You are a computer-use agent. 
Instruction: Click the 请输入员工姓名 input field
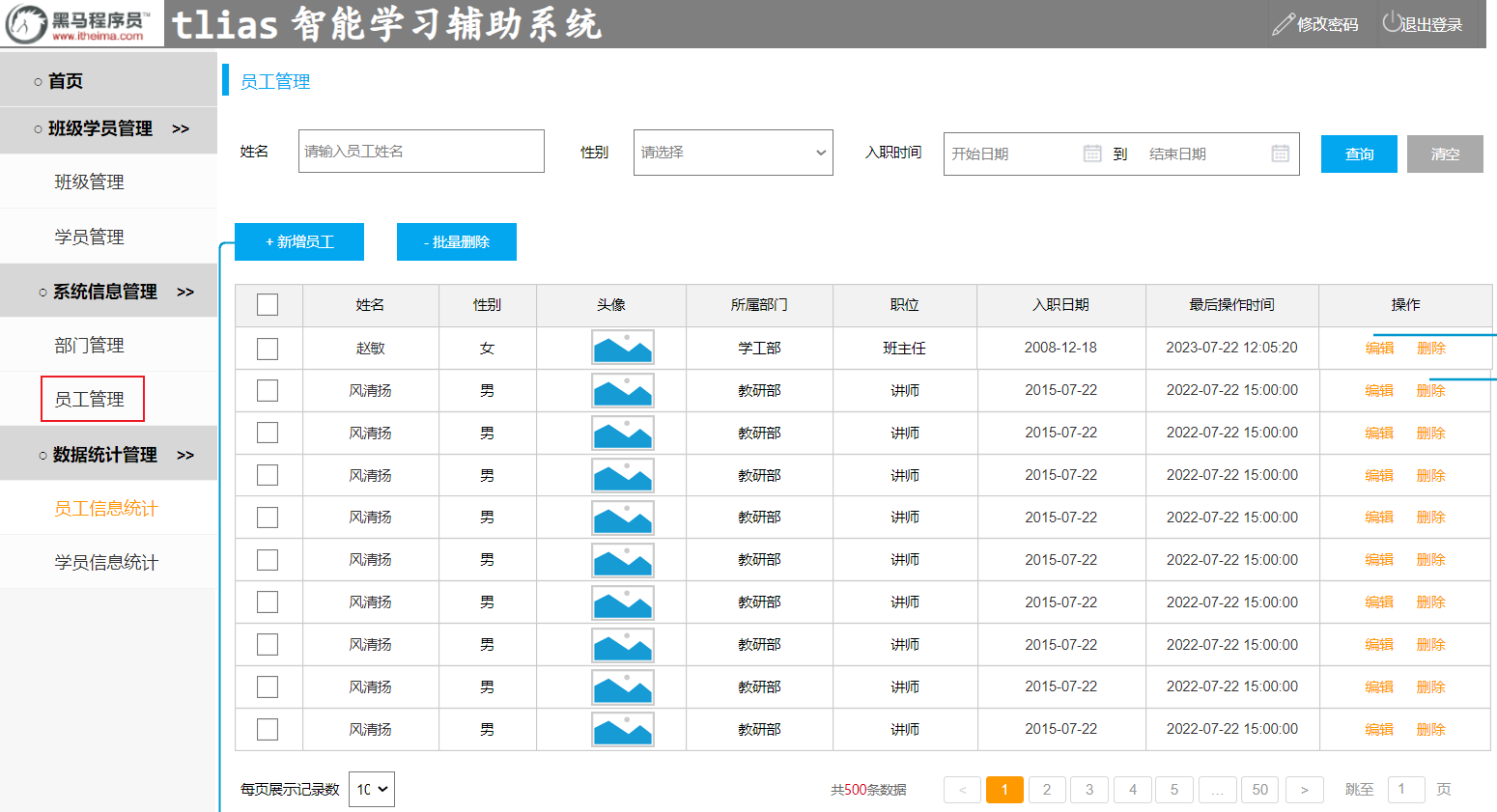click(x=421, y=152)
